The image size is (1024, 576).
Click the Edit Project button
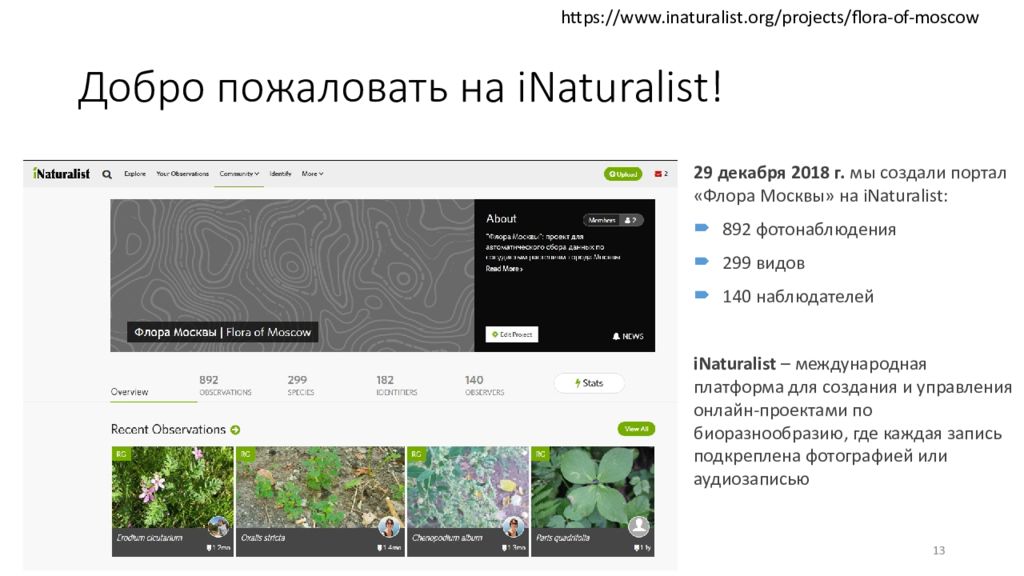[x=512, y=334]
